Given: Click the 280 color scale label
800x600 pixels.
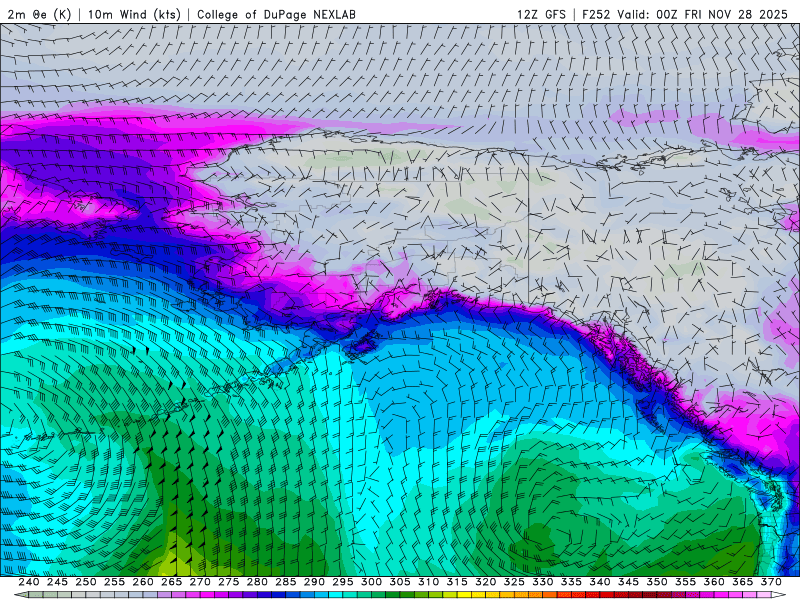Looking at the screenshot, I should (257, 582).
